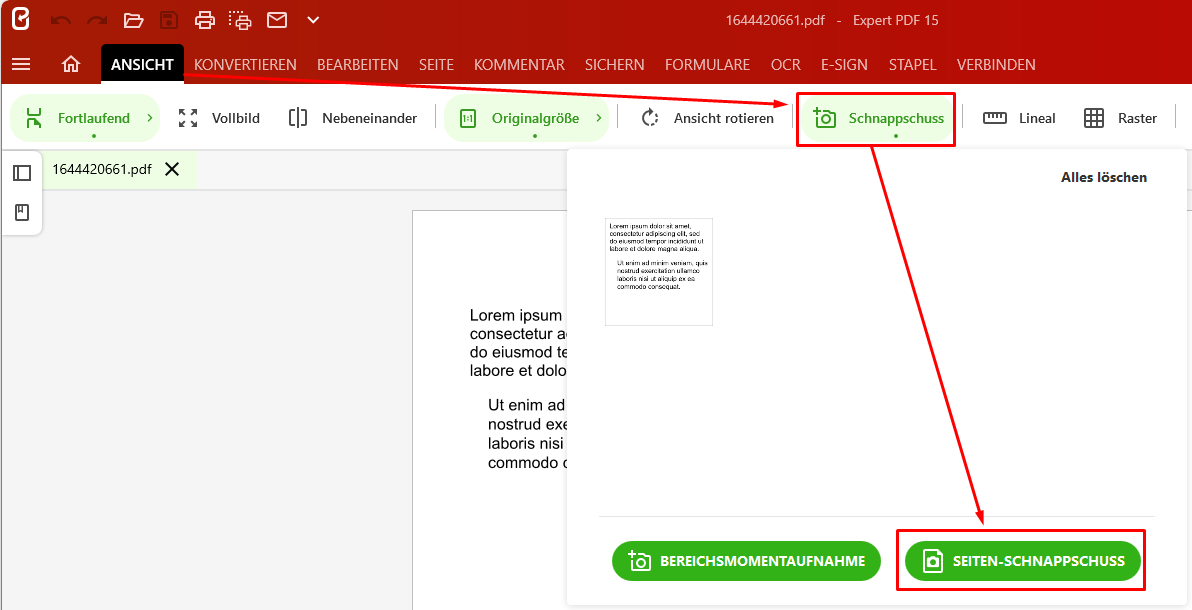Click Alles löschen to clear snapshots
Screen dimensions: 1192x610
(x=1104, y=177)
